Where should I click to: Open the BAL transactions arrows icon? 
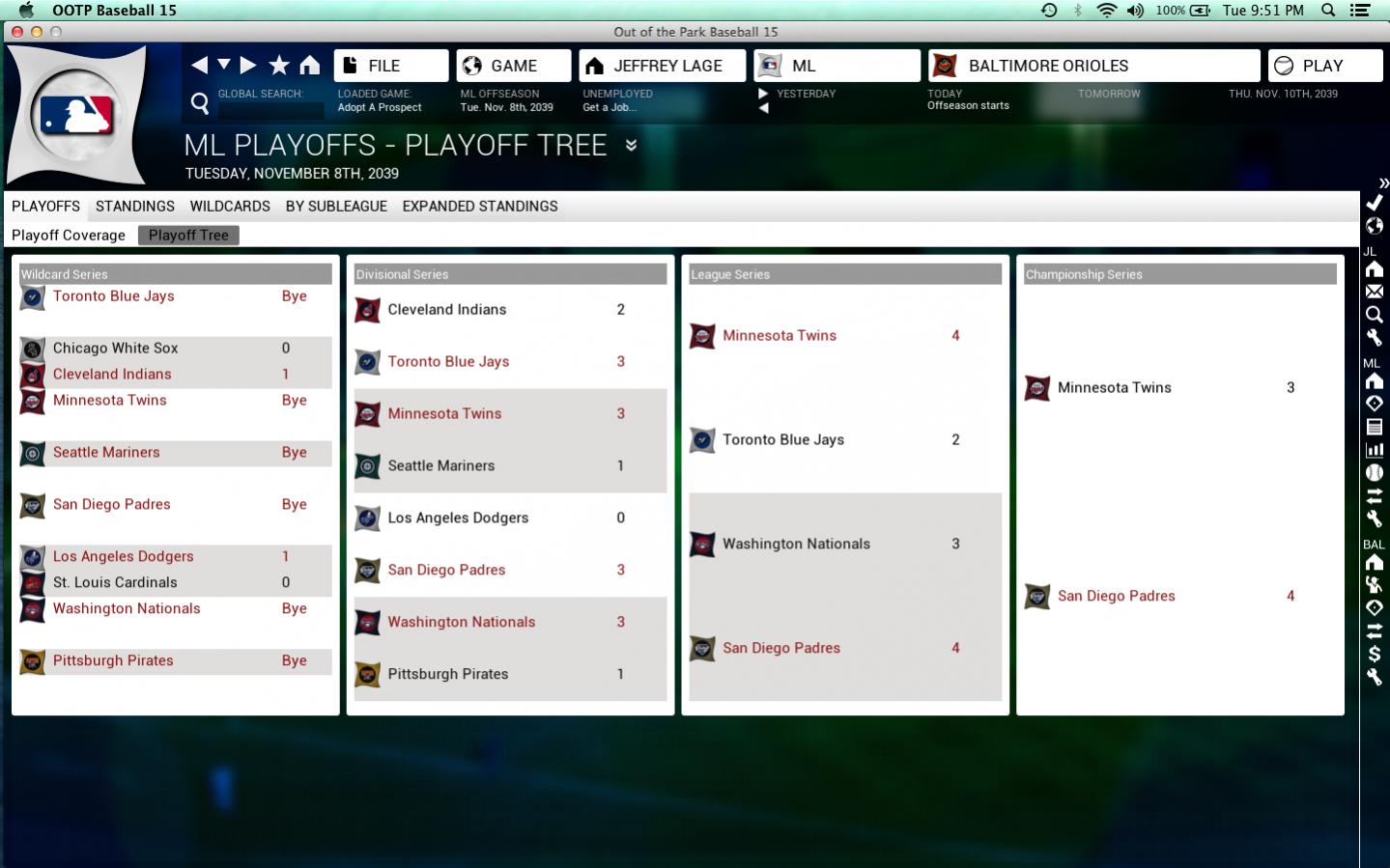pos(1375,631)
